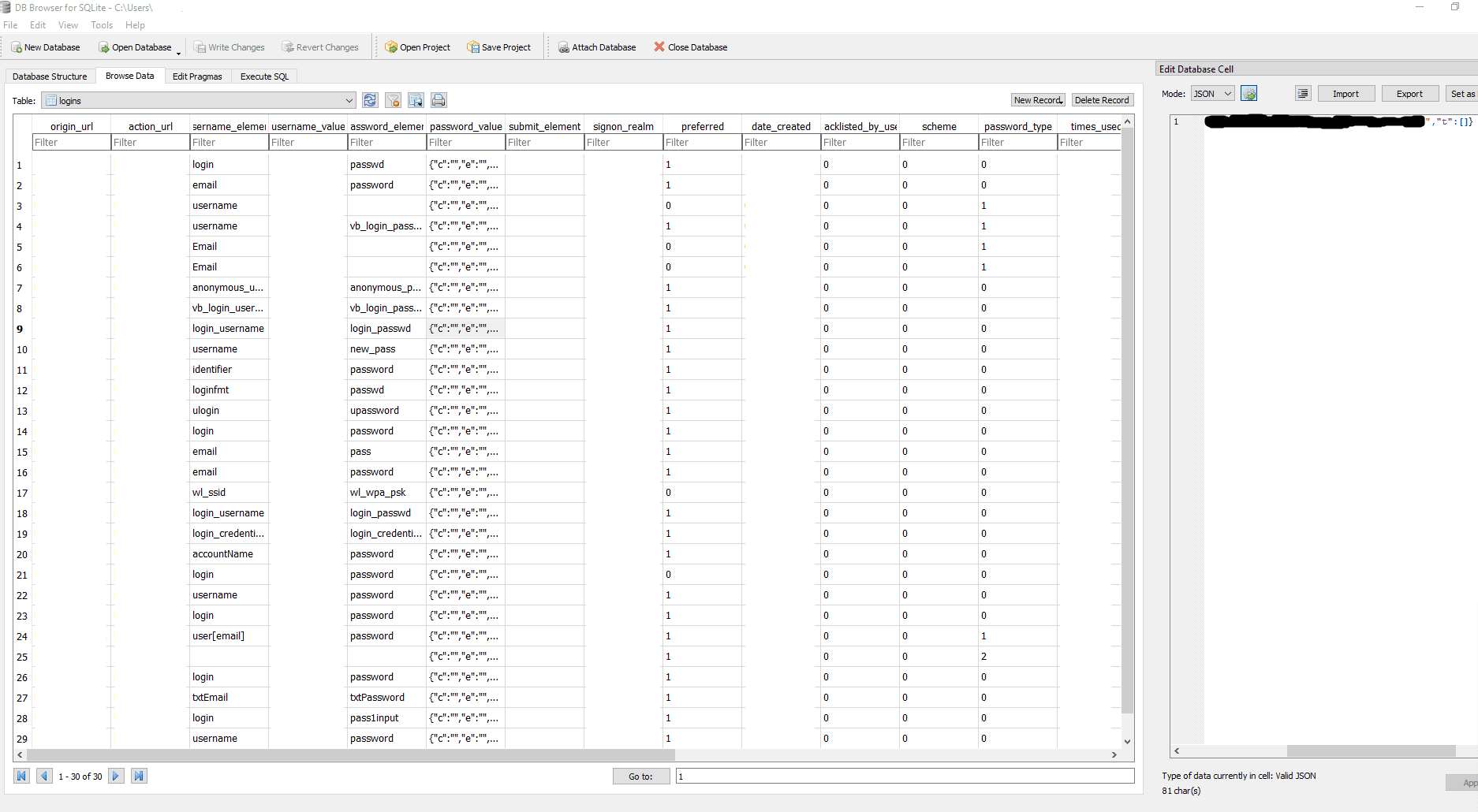Toggle automatic mode switching icon
The width and height of the screenshot is (1478, 812).
[1248, 94]
